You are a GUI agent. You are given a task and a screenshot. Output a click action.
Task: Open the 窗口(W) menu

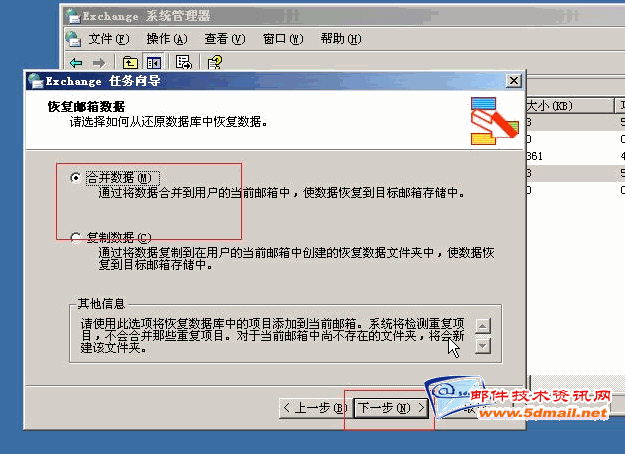[x=283, y=39]
